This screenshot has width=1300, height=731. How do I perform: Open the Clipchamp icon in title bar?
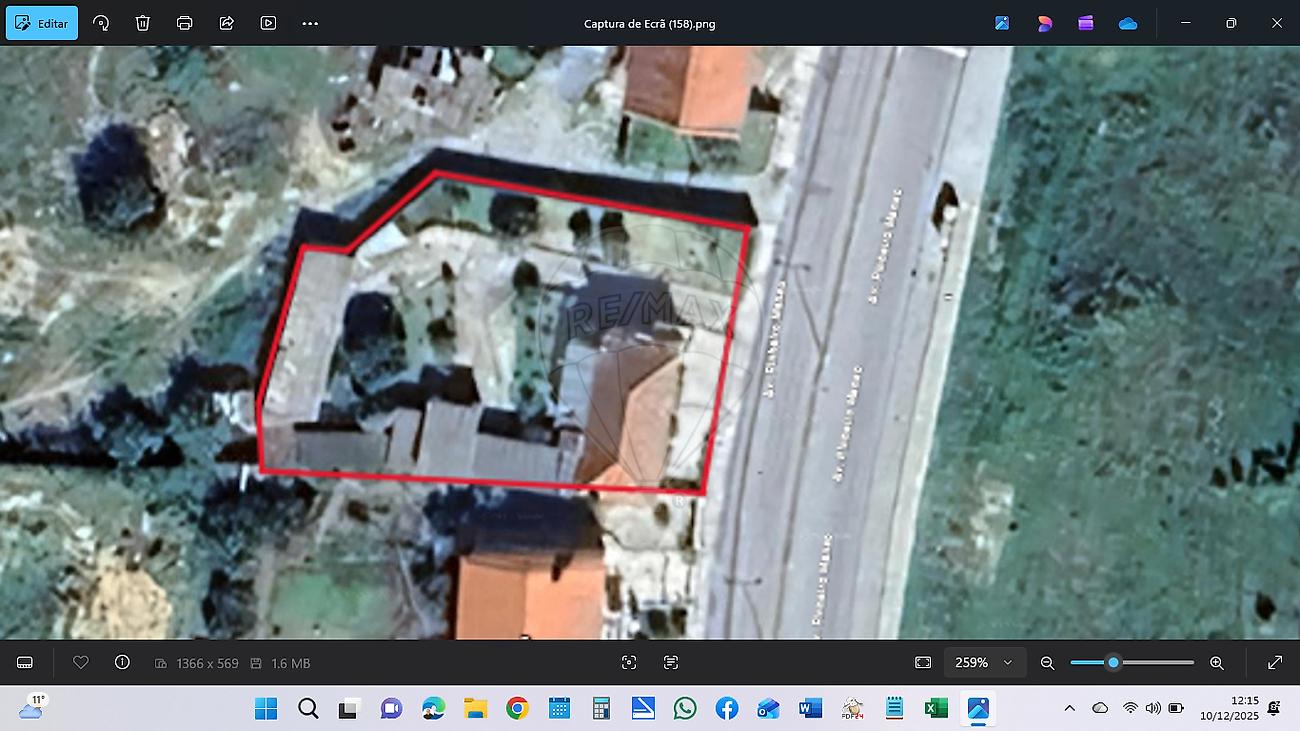click(1086, 23)
